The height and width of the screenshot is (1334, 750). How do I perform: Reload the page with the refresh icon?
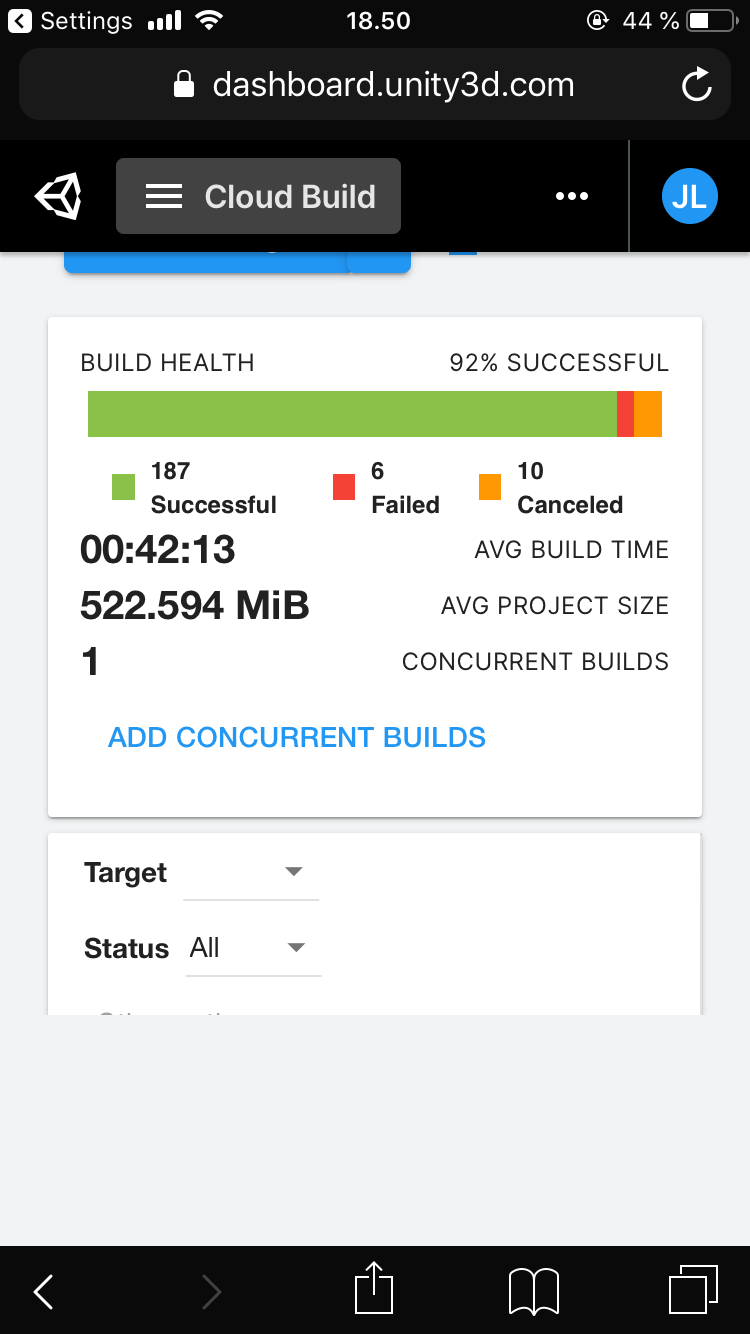point(696,85)
